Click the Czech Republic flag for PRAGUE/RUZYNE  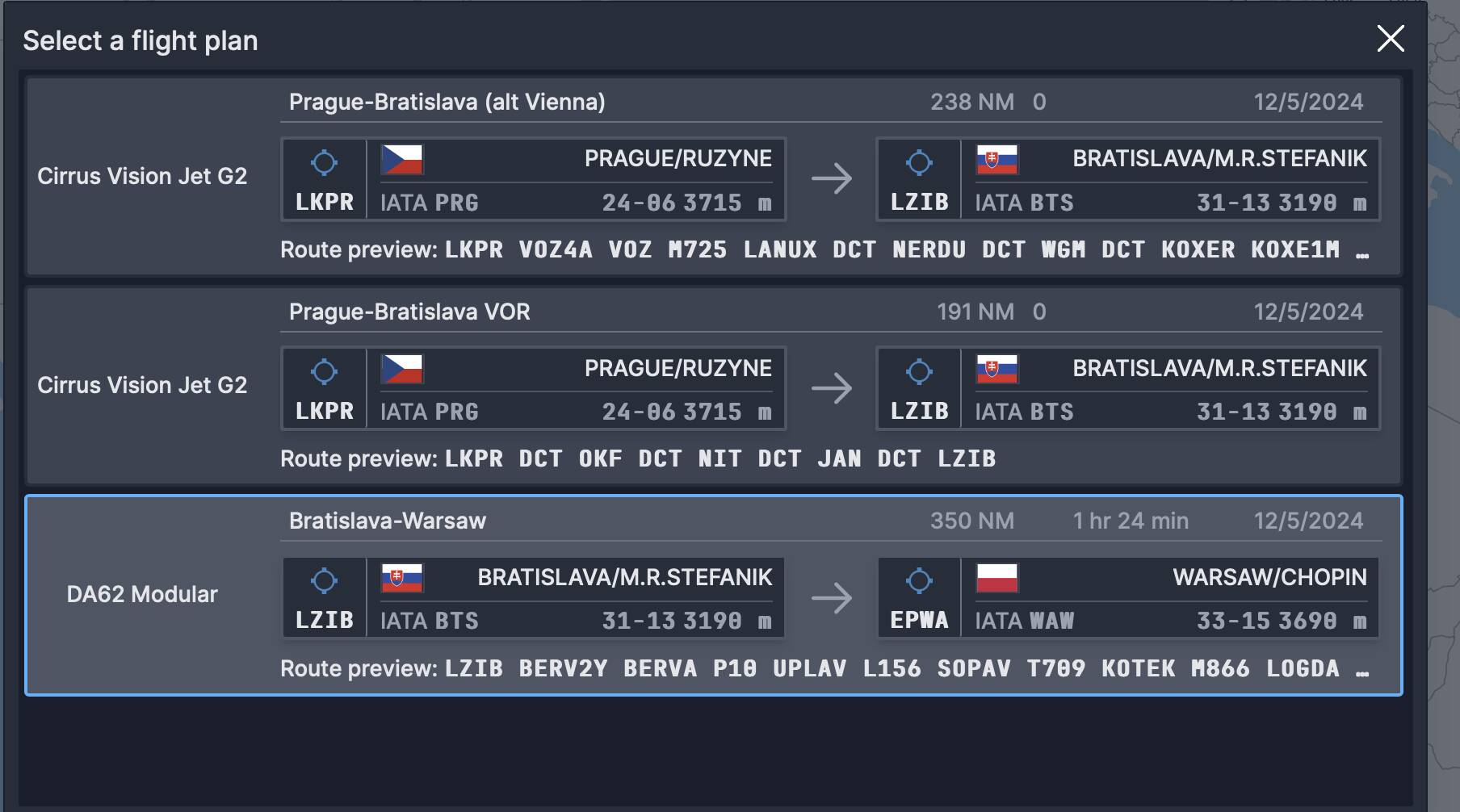pyautogui.click(x=401, y=160)
